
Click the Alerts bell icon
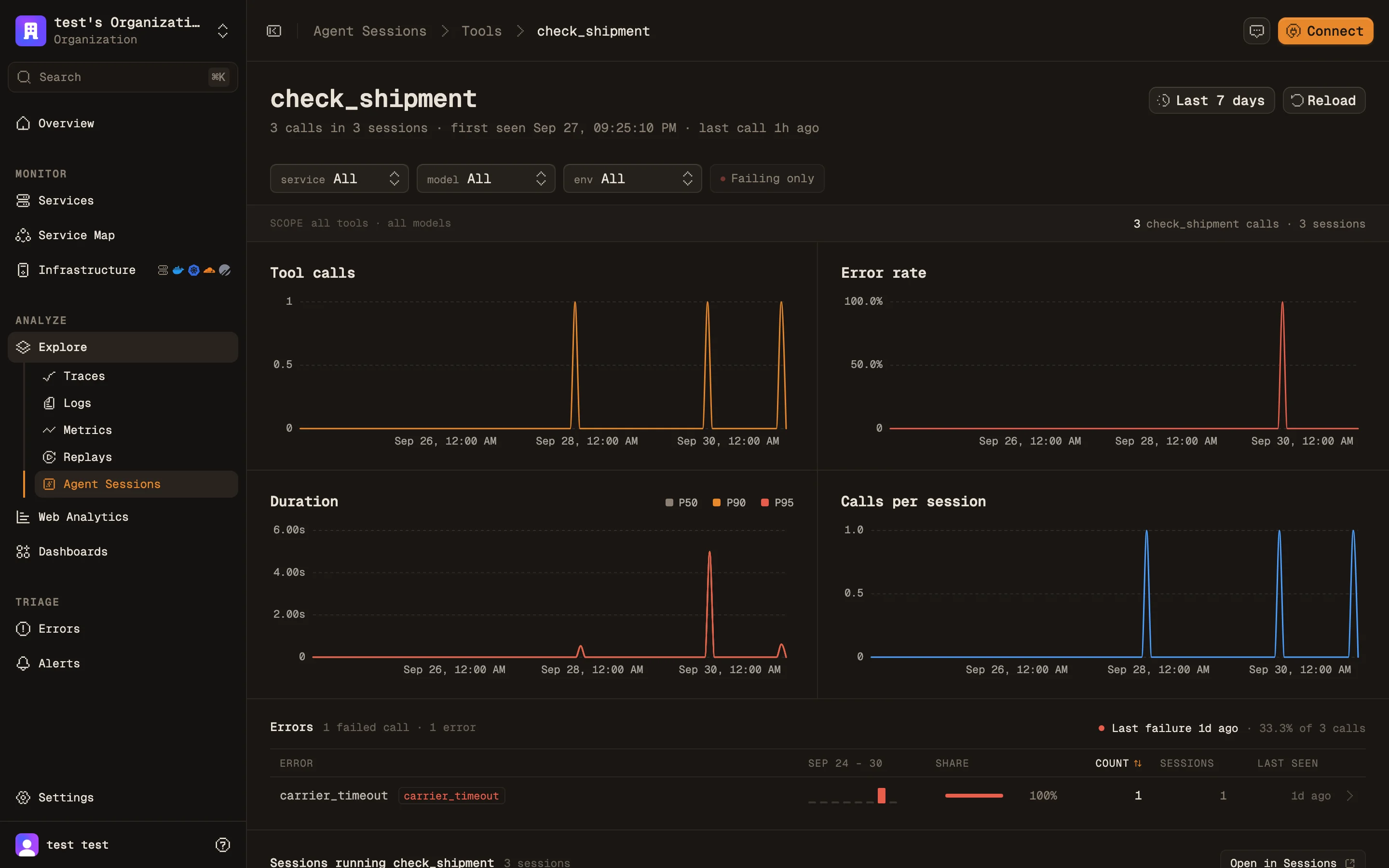pos(23,664)
